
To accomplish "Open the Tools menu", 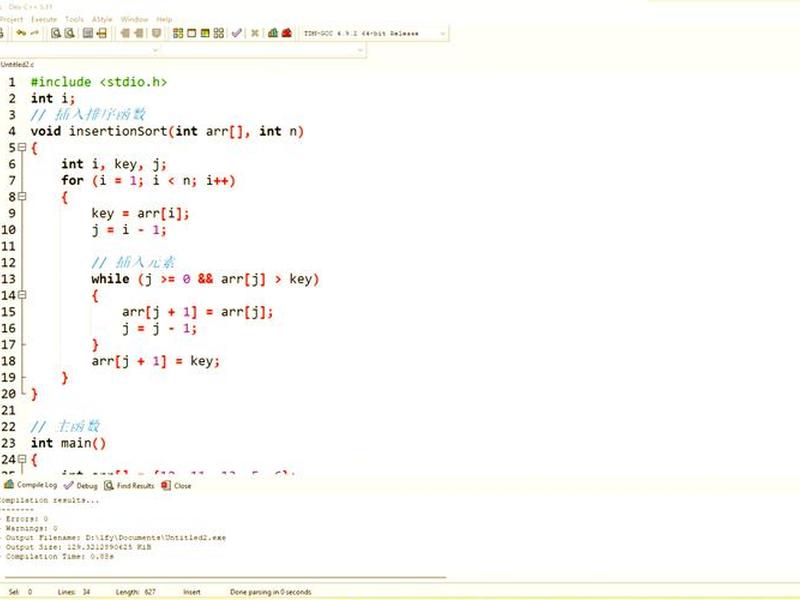I will point(74,19).
